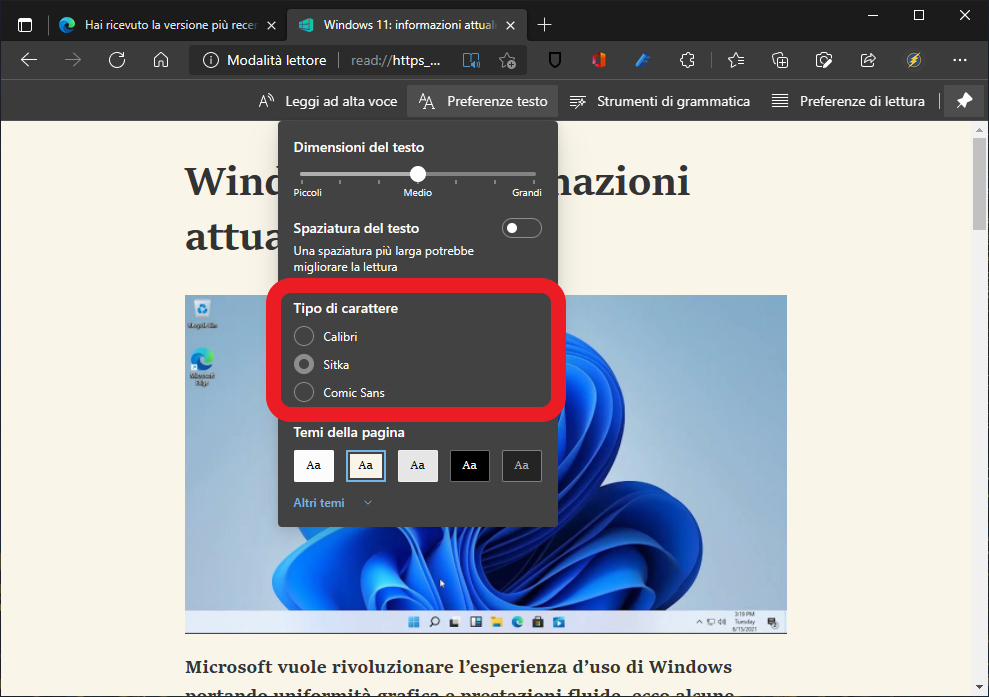Click the 'Modalità lettore' label in address bar
The width and height of the screenshot is (989, 697).
276,60
